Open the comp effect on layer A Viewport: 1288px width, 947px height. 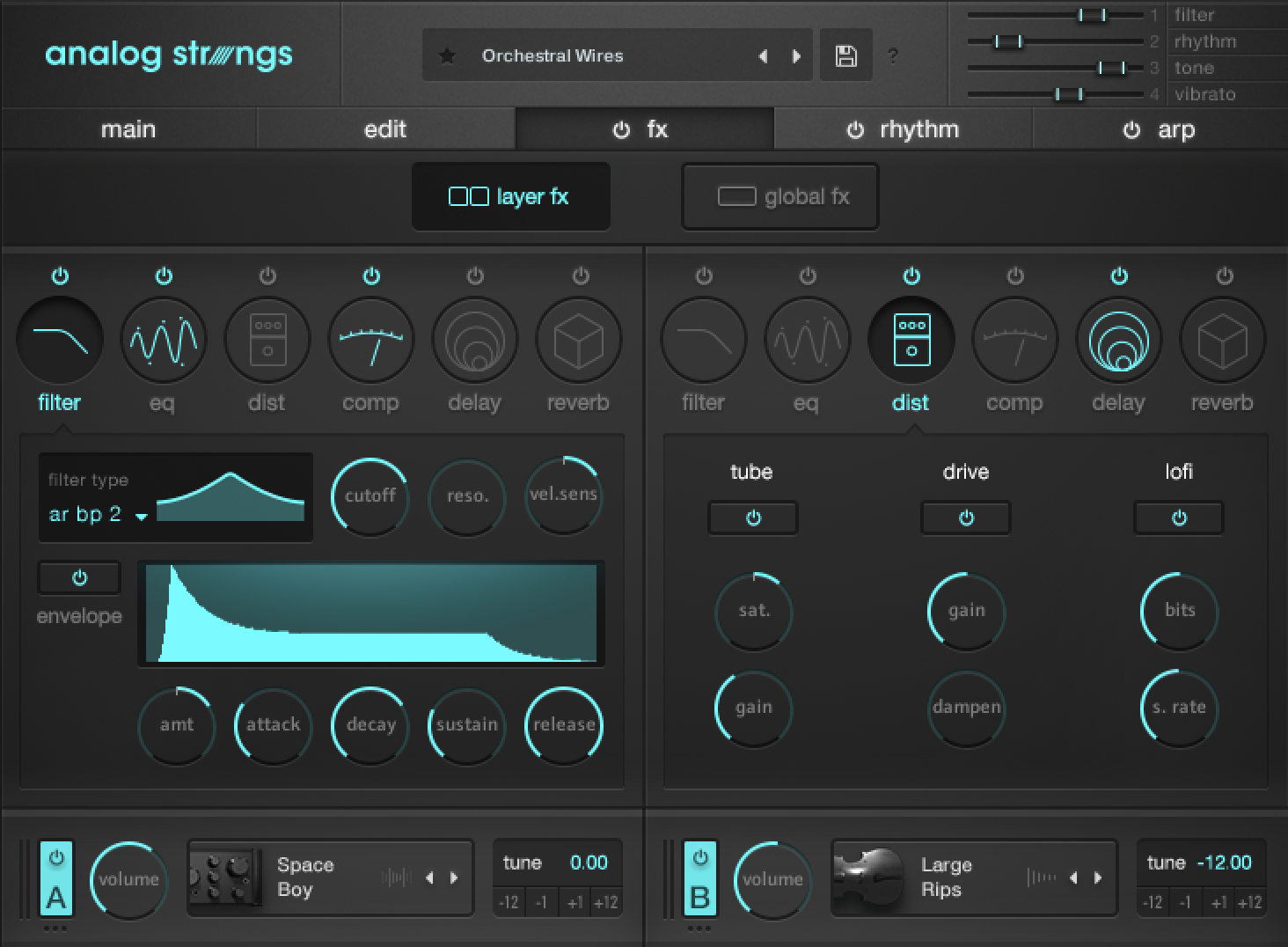(370, 339)
